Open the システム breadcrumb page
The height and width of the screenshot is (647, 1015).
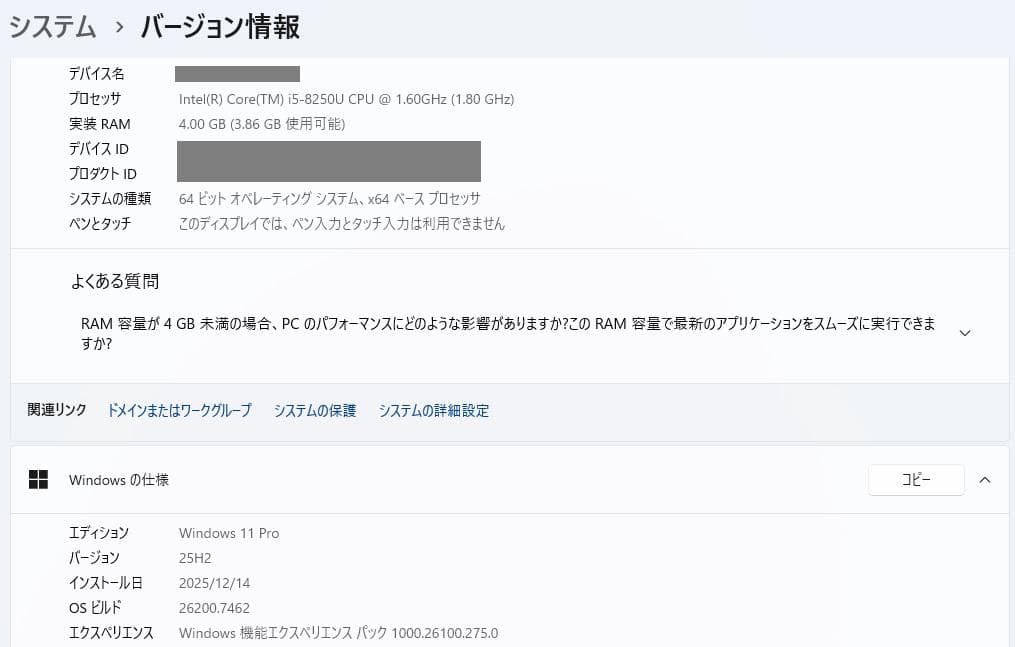pos(49,28)
